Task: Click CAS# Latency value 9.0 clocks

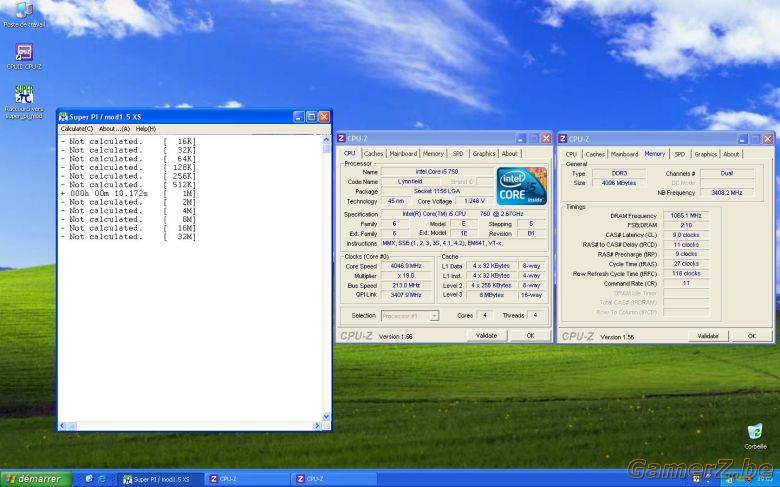Action: pos(686,235)
